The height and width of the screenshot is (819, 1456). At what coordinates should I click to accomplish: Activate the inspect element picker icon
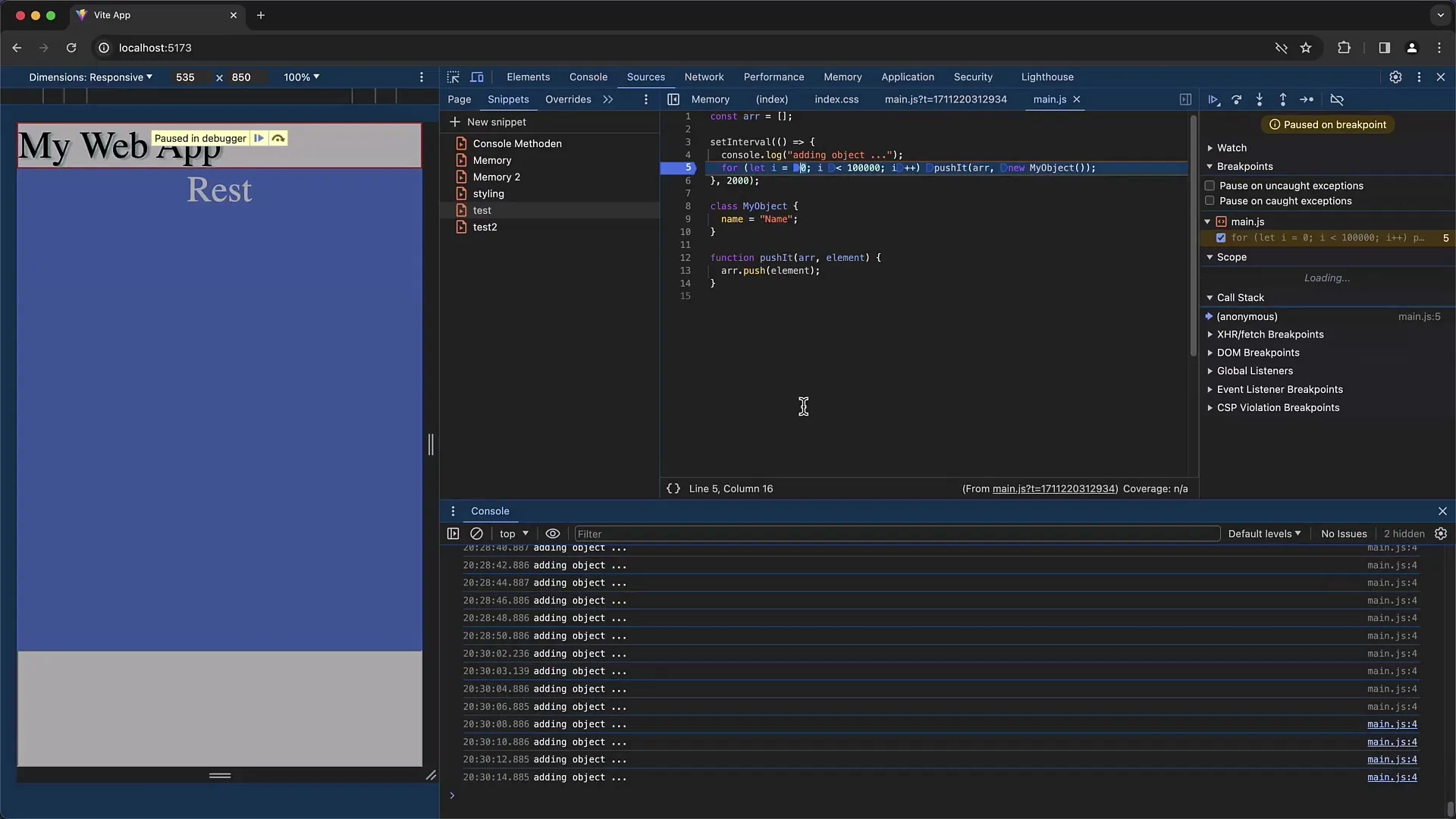[453, 77]
